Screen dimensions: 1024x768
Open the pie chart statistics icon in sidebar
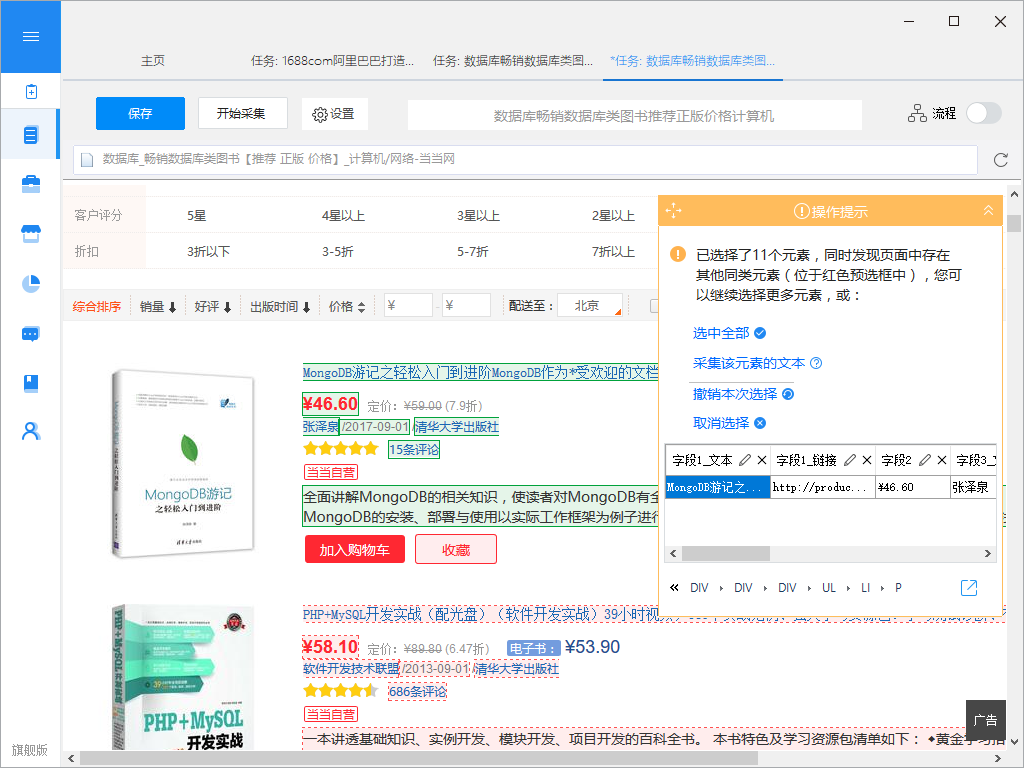(31, 283)
